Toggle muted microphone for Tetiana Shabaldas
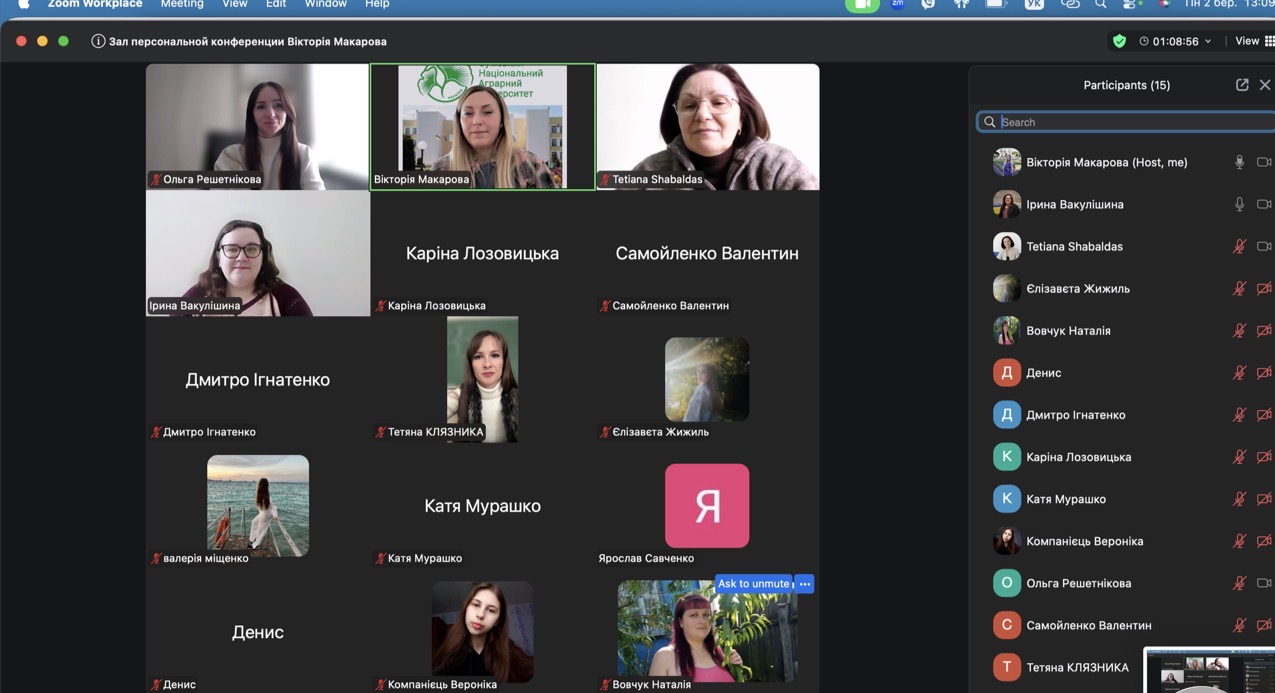Viewport: 1275px width, 693px height. pos(1239,246)
